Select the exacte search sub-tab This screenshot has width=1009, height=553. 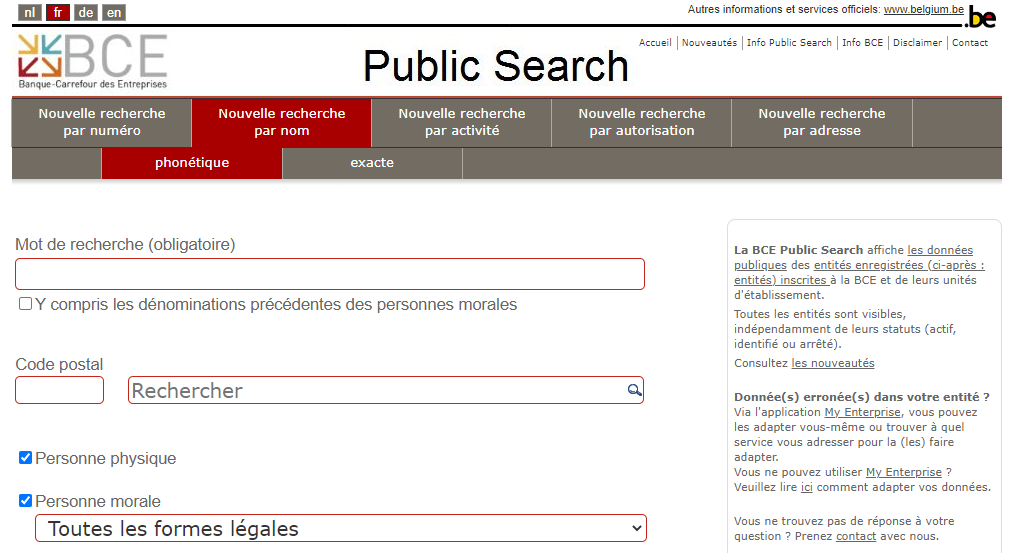pos(372,163)
